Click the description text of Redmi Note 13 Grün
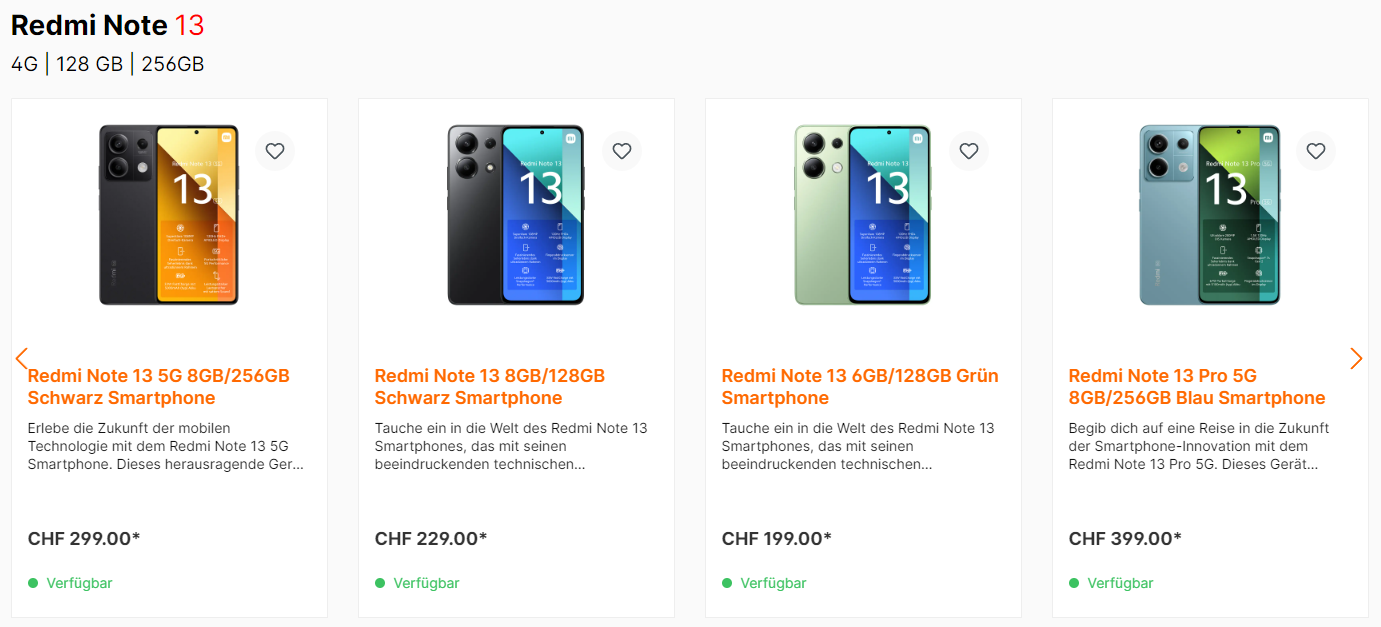 point(858,446)
